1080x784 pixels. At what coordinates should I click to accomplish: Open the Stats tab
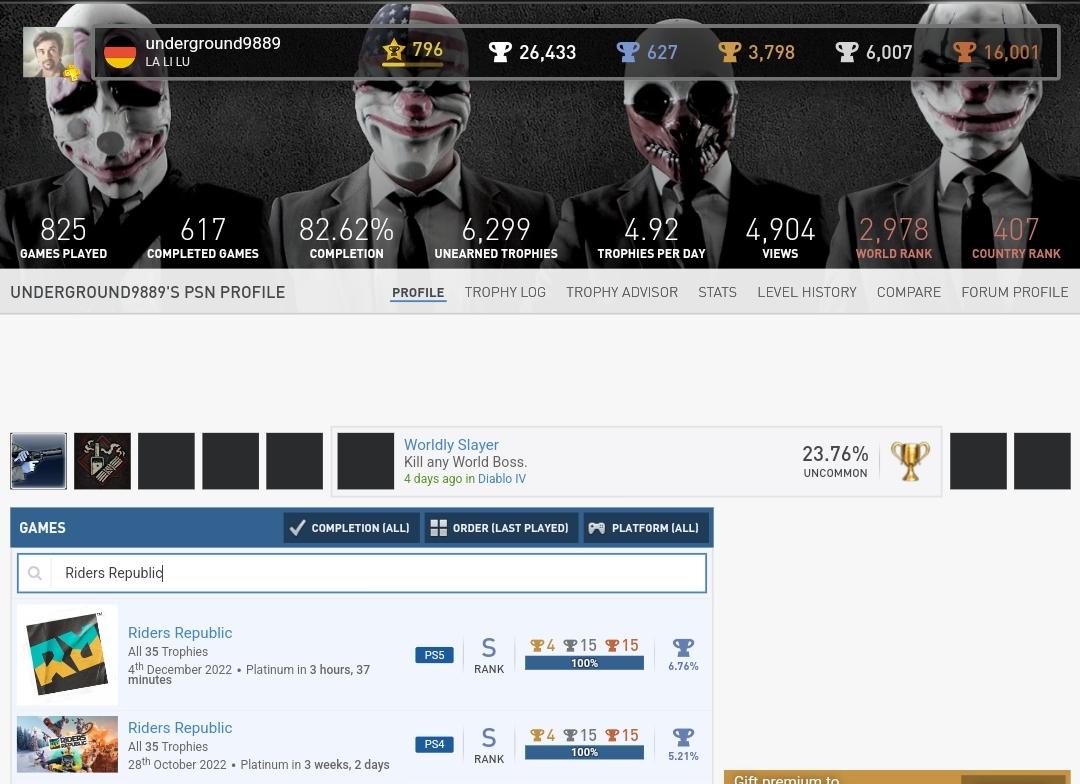point(717,292)
